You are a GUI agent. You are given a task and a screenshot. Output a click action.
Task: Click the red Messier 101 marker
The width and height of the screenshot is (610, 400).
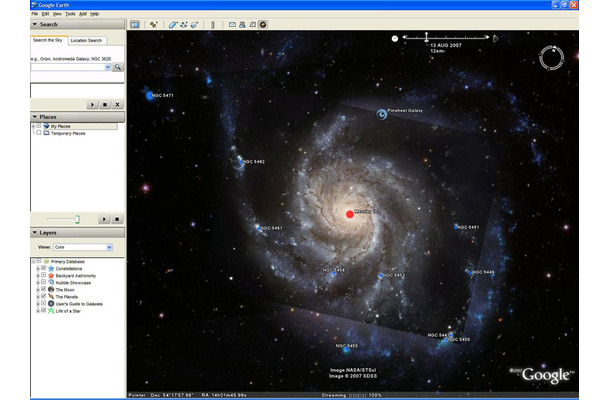pos(350,214)
